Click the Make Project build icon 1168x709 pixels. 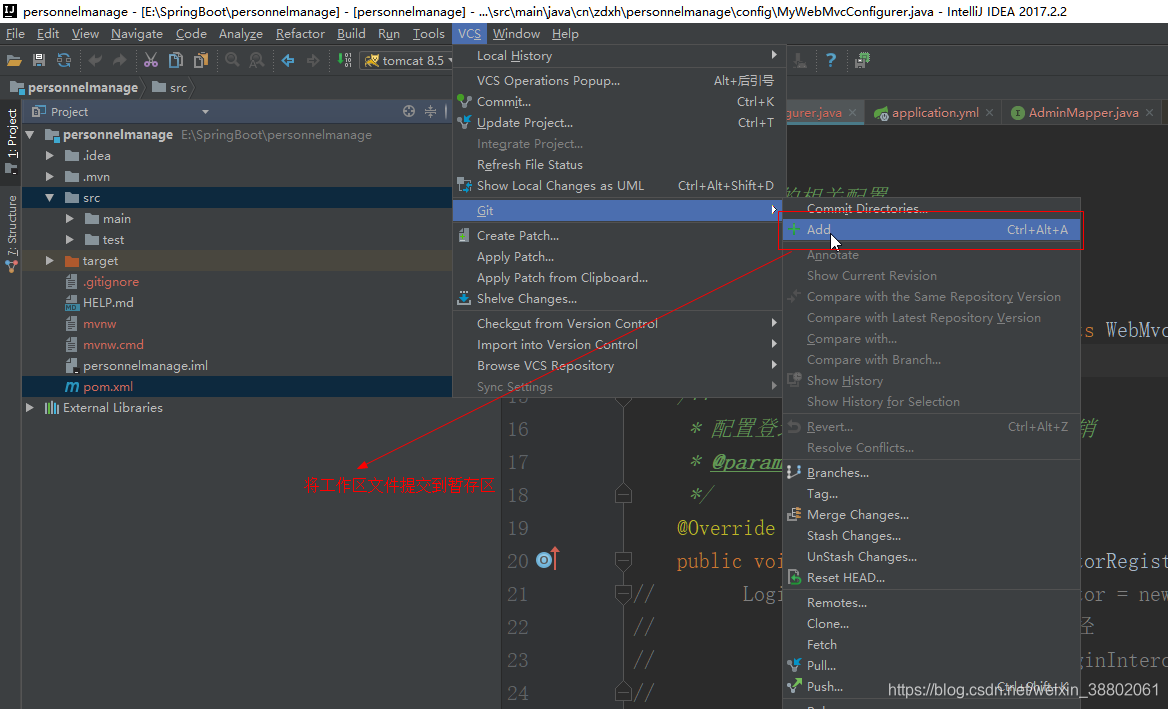click(344, 60)
